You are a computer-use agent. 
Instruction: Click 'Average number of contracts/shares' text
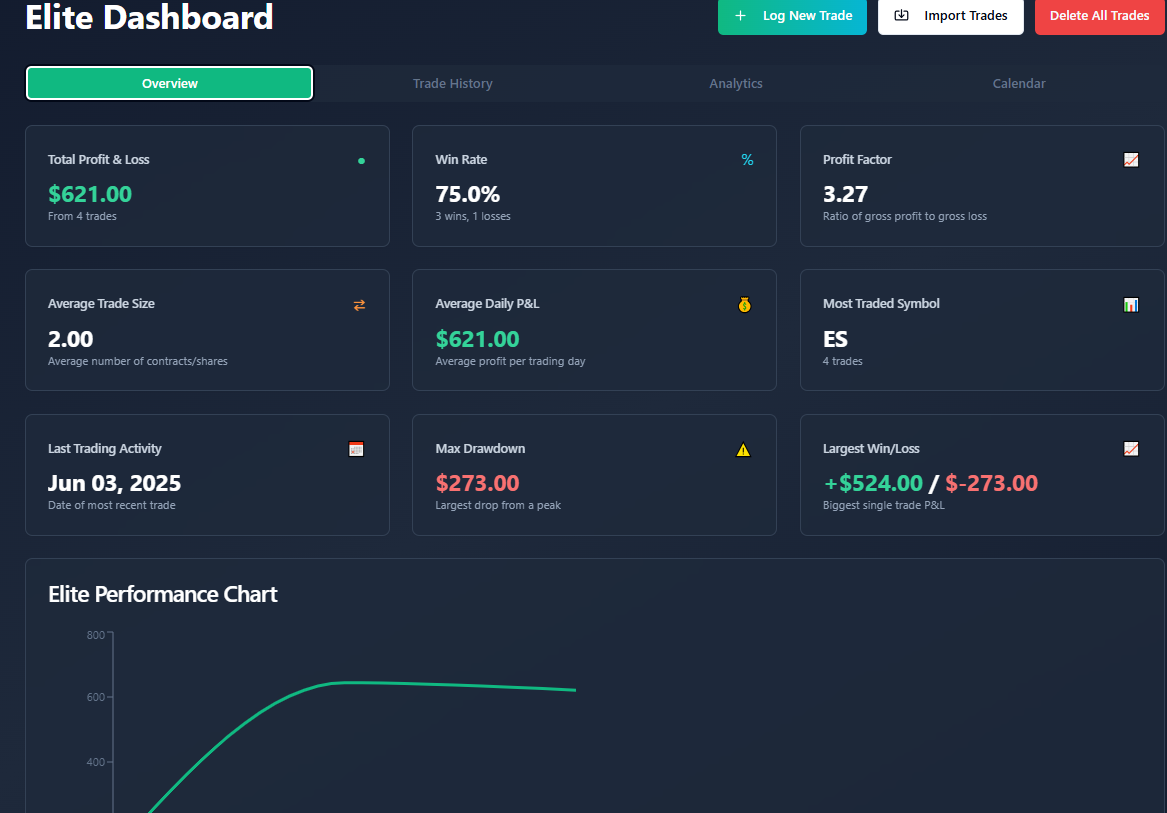pos(138,361)
